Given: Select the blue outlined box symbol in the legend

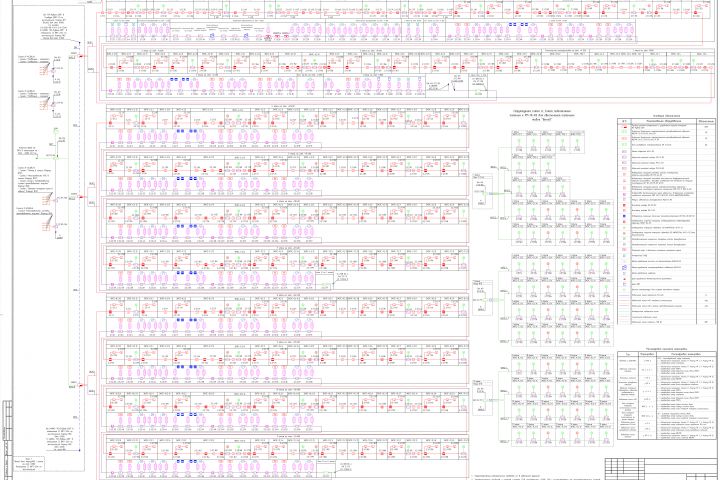Looking at the screenshot, I should click(x=624, y=267).
